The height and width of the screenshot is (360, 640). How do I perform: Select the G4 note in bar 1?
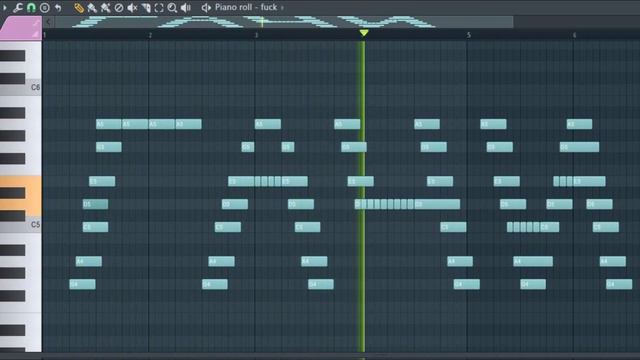82,284
